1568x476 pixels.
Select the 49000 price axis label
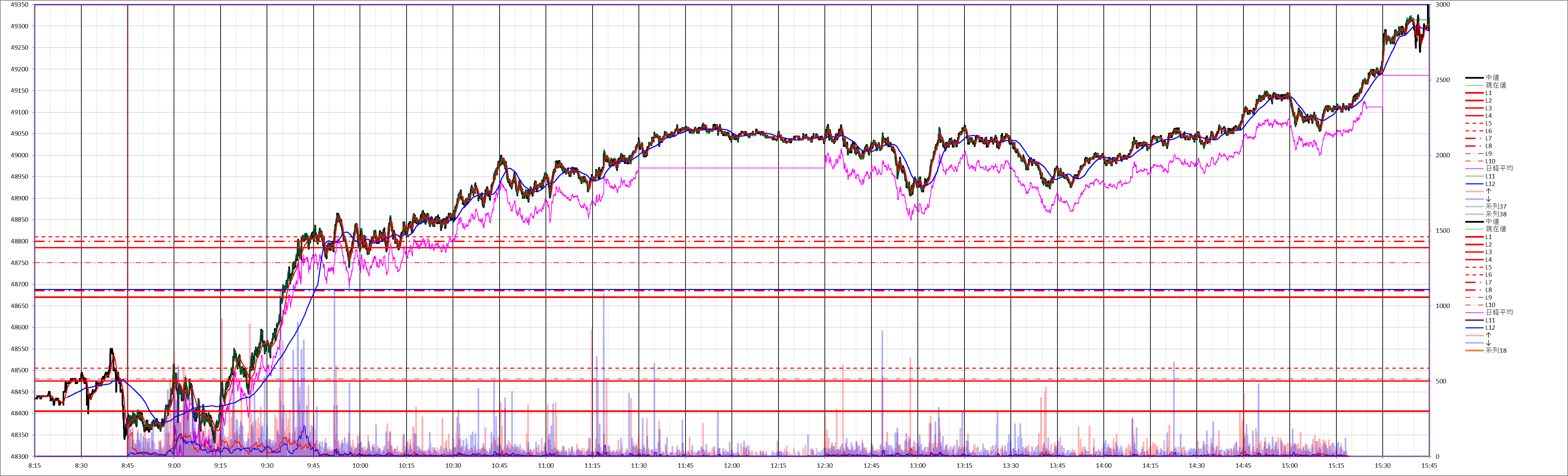[19, 155]
